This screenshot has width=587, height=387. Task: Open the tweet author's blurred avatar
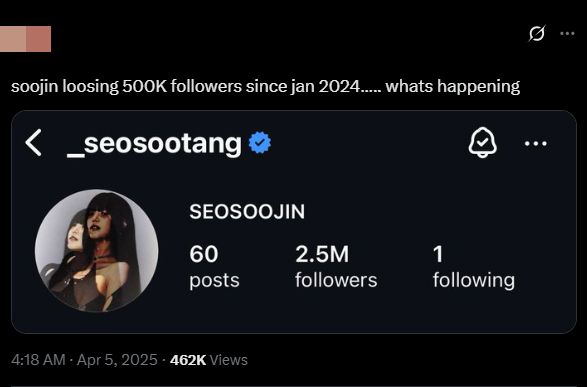click(25, 39)
